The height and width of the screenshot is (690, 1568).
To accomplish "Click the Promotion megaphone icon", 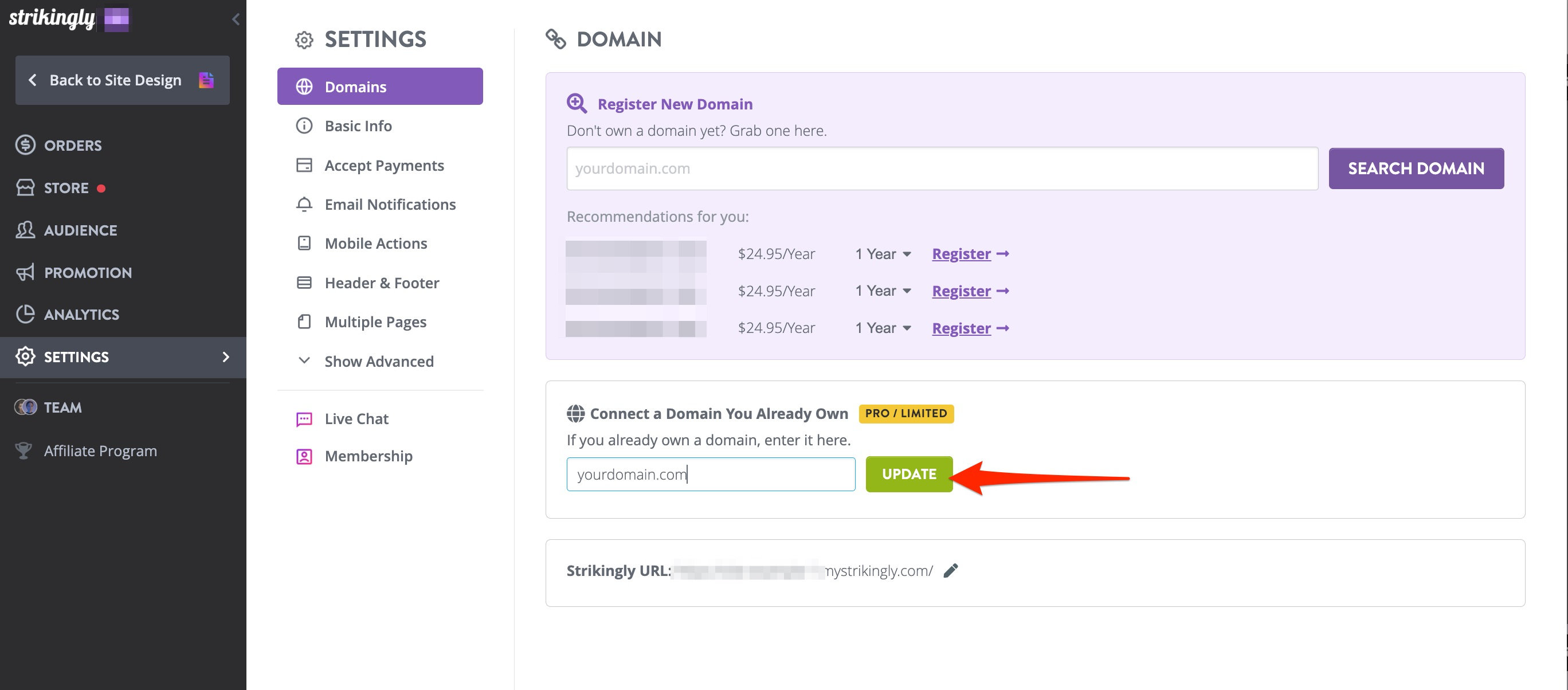I will click(26, 272).
